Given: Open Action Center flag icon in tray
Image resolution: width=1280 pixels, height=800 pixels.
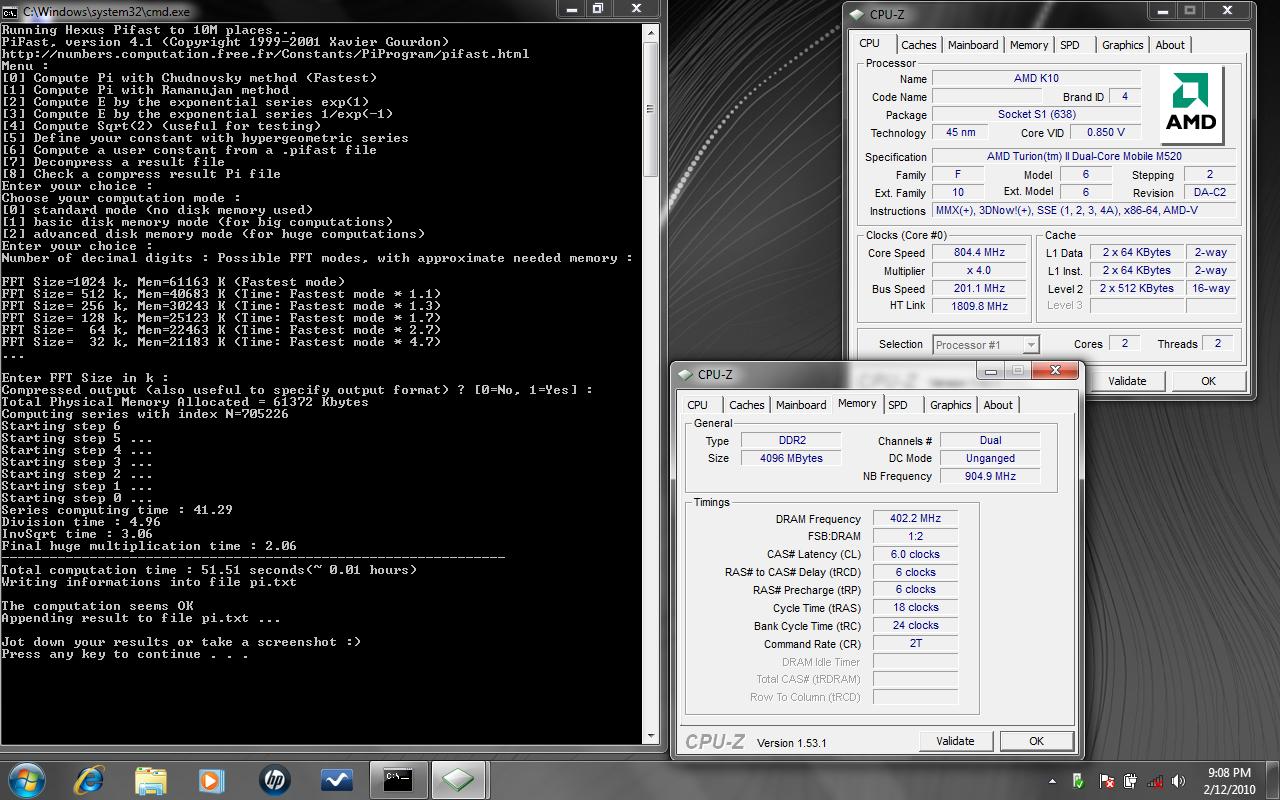Looking at the screenshot, I should pyautogui.click(x=1107, y=781).
